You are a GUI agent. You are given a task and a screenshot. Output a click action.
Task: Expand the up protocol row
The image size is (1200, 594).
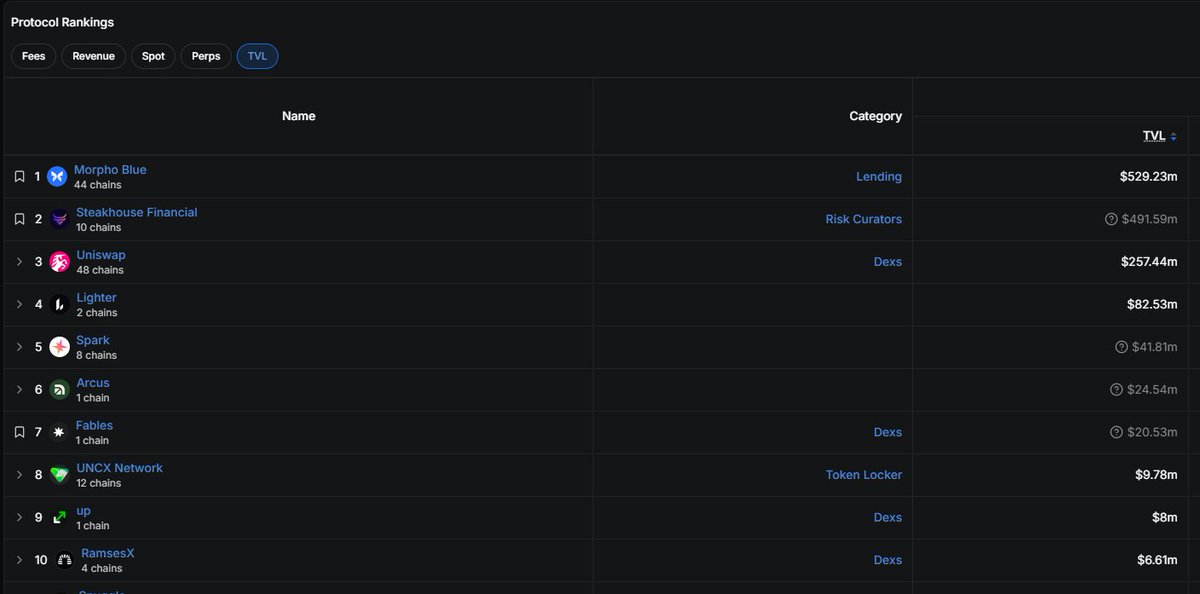19,517
